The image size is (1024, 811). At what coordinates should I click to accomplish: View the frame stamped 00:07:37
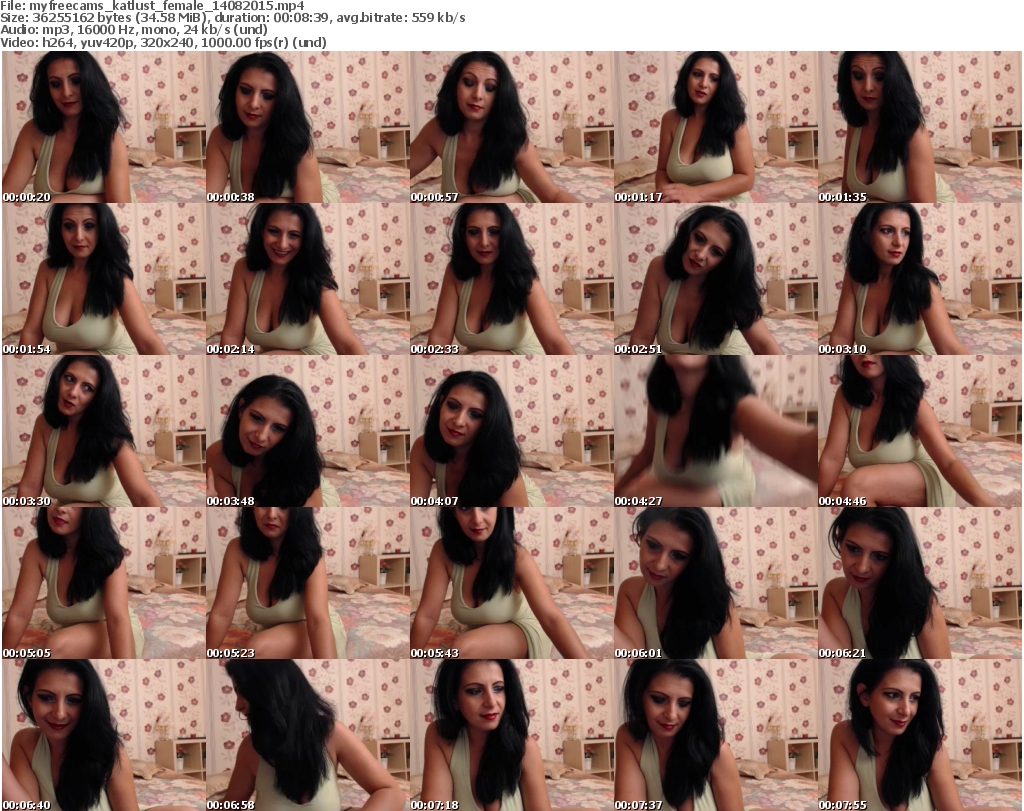click(x=716, y=735)
